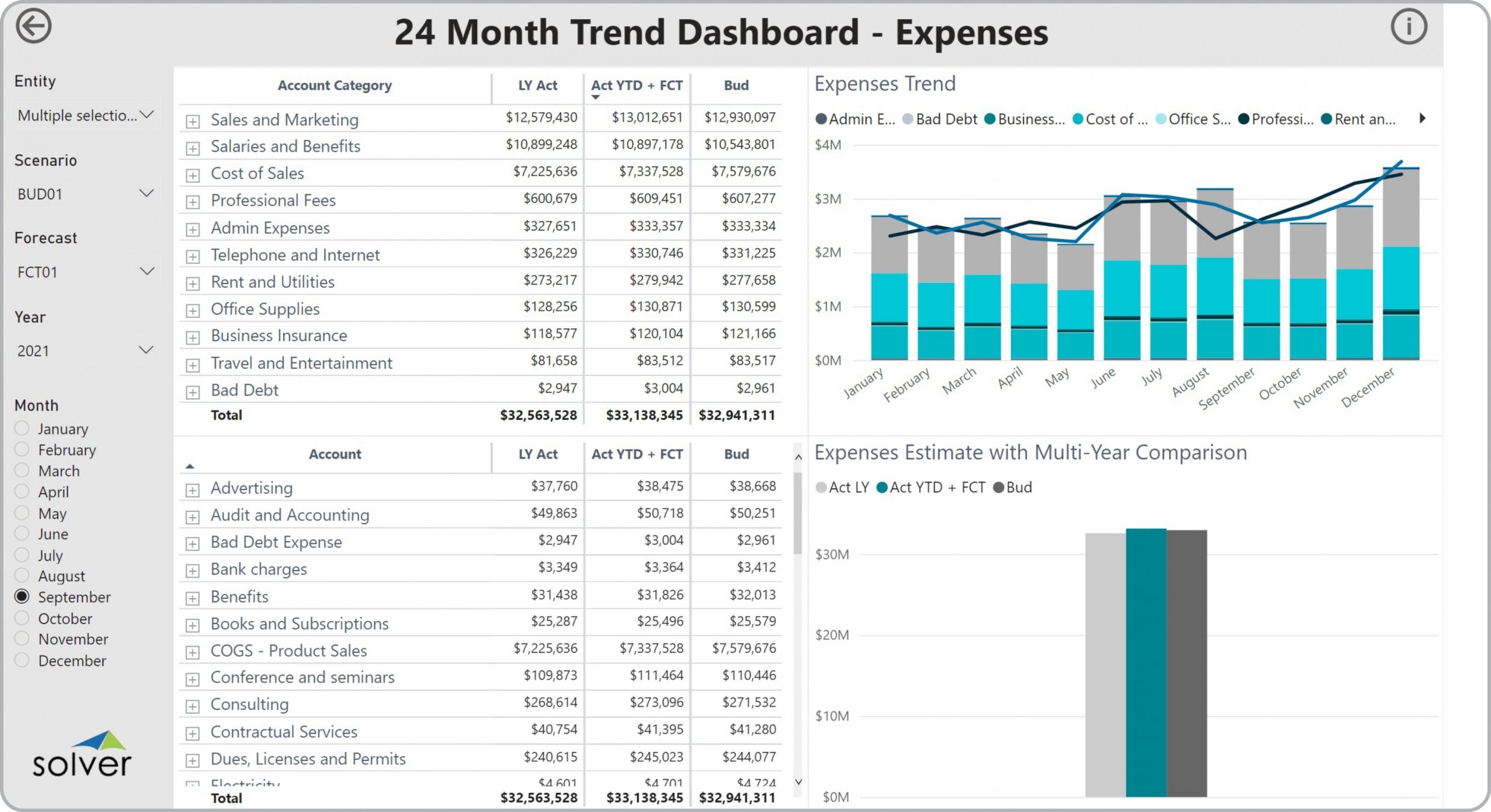Expand the Sales and Marketing row
1491x812 pixels.
click(193, 121)
